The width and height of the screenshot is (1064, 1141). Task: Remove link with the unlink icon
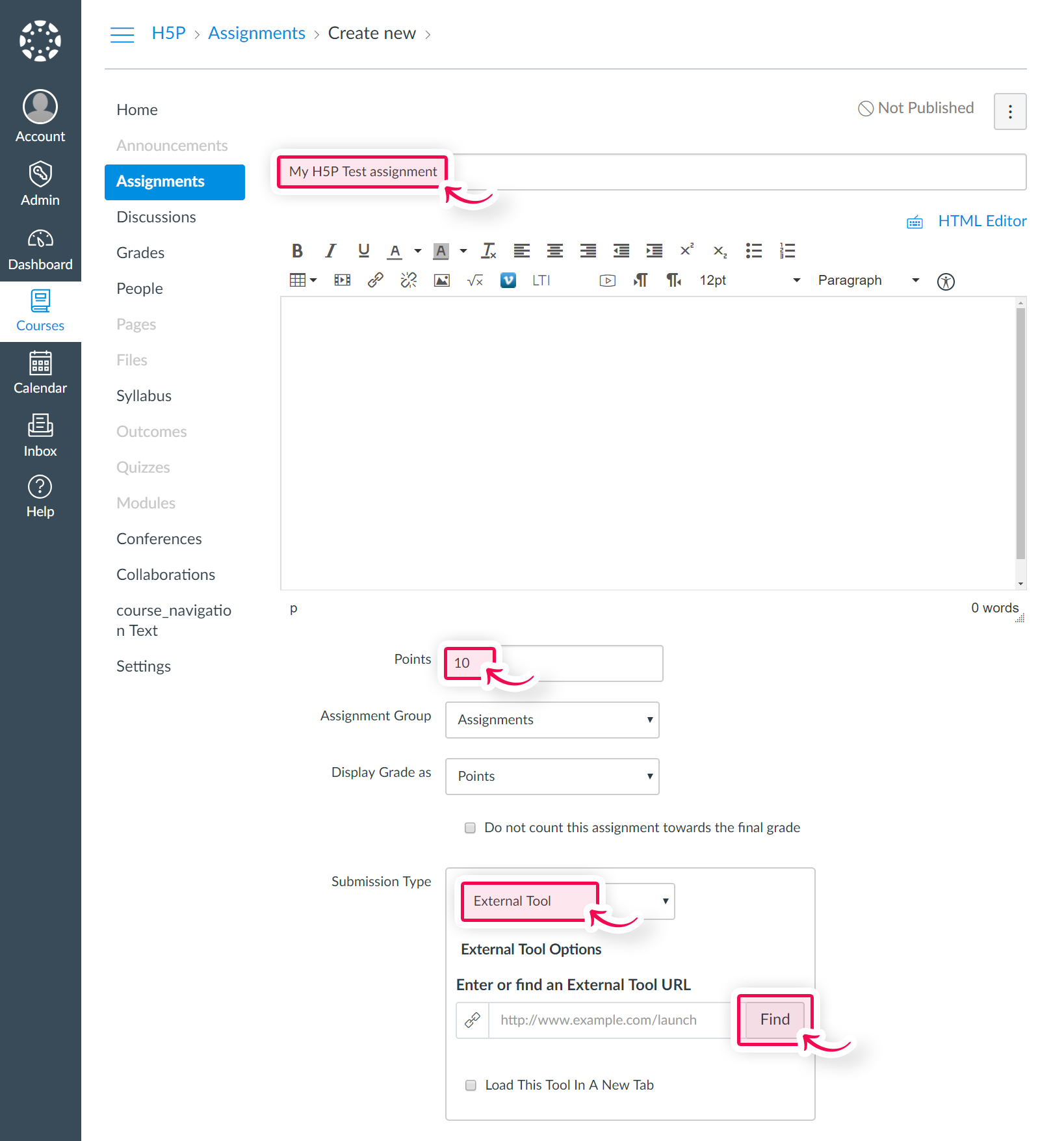coord(409,280)
